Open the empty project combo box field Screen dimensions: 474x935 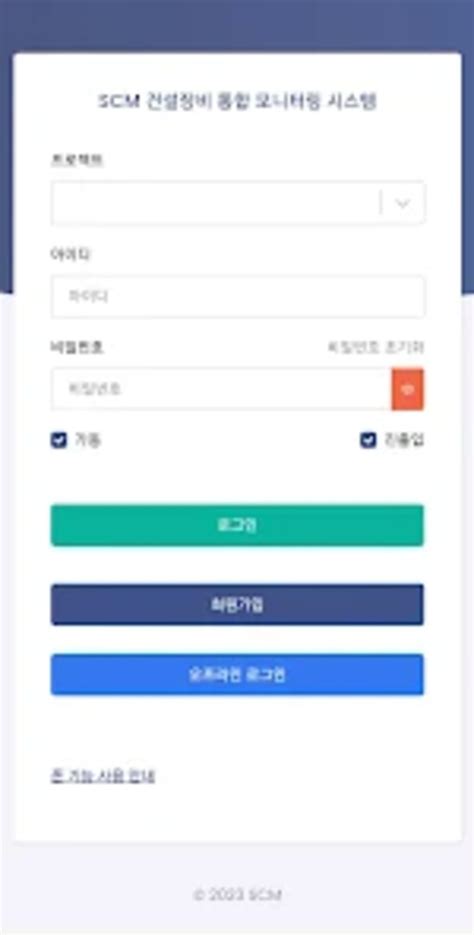point(238,203)
